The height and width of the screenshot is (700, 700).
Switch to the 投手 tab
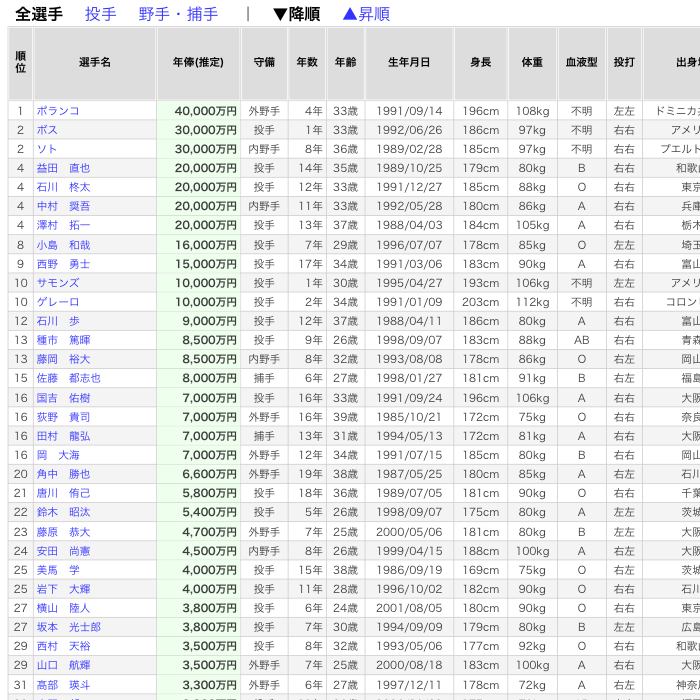[x=100, y=14]
